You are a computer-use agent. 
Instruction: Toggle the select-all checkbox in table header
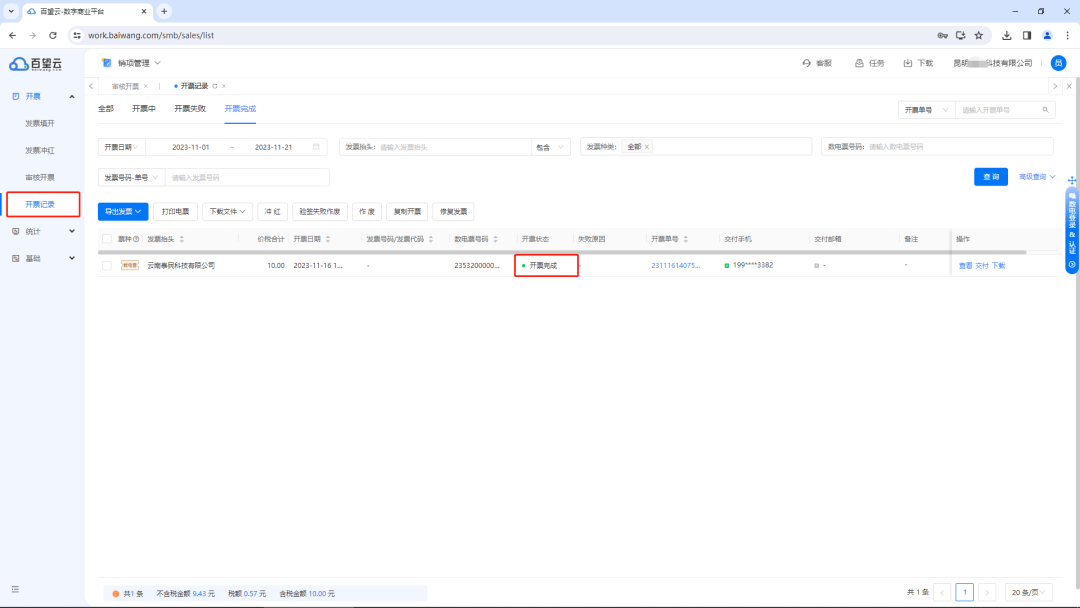click(107, 239)
